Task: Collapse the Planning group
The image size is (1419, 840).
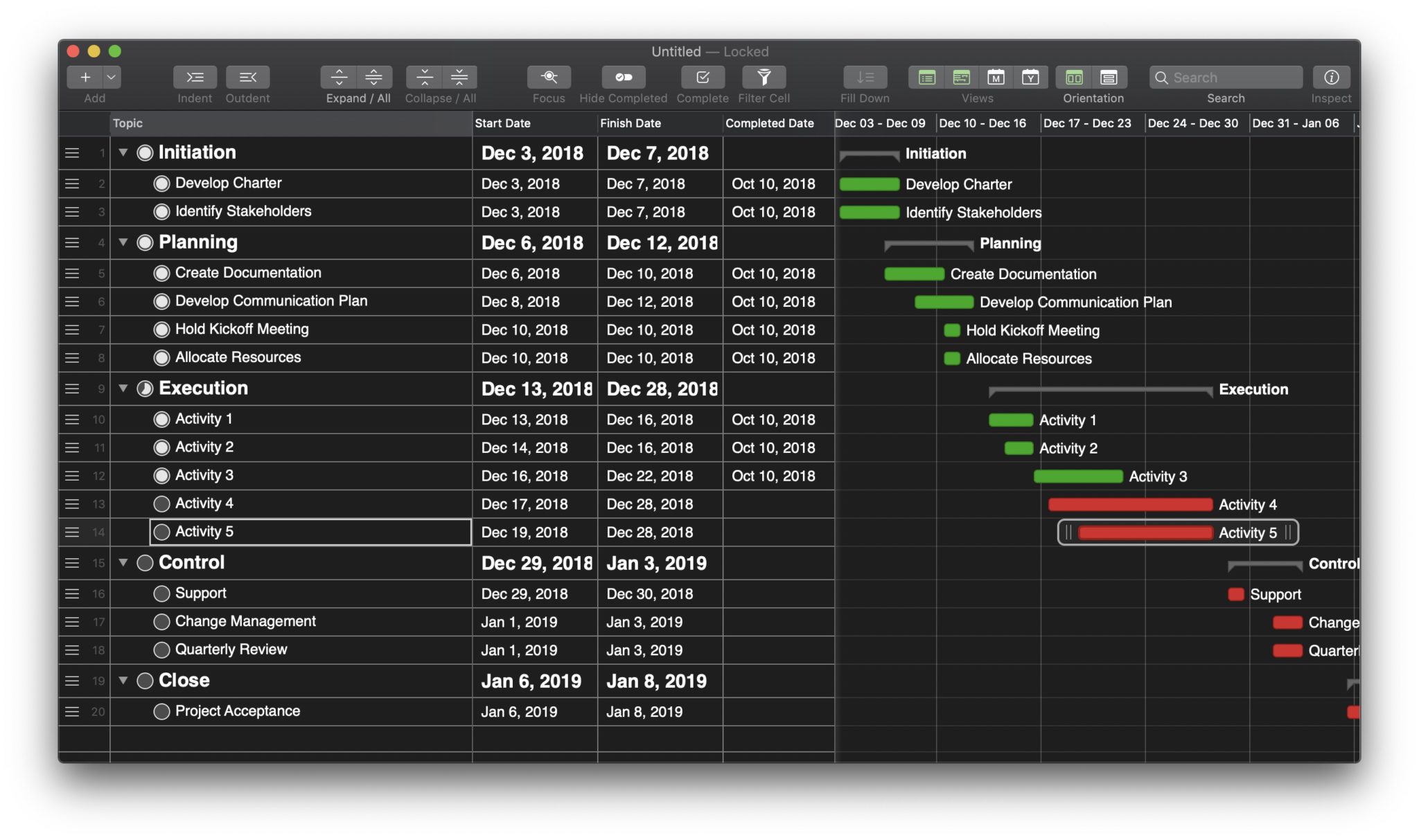Action: (x=123, y=242)
